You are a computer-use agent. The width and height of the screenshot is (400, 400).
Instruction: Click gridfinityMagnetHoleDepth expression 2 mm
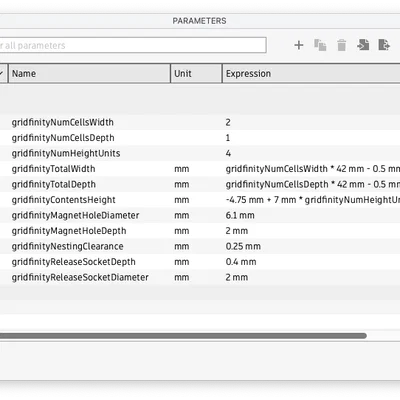coord(237,231)
